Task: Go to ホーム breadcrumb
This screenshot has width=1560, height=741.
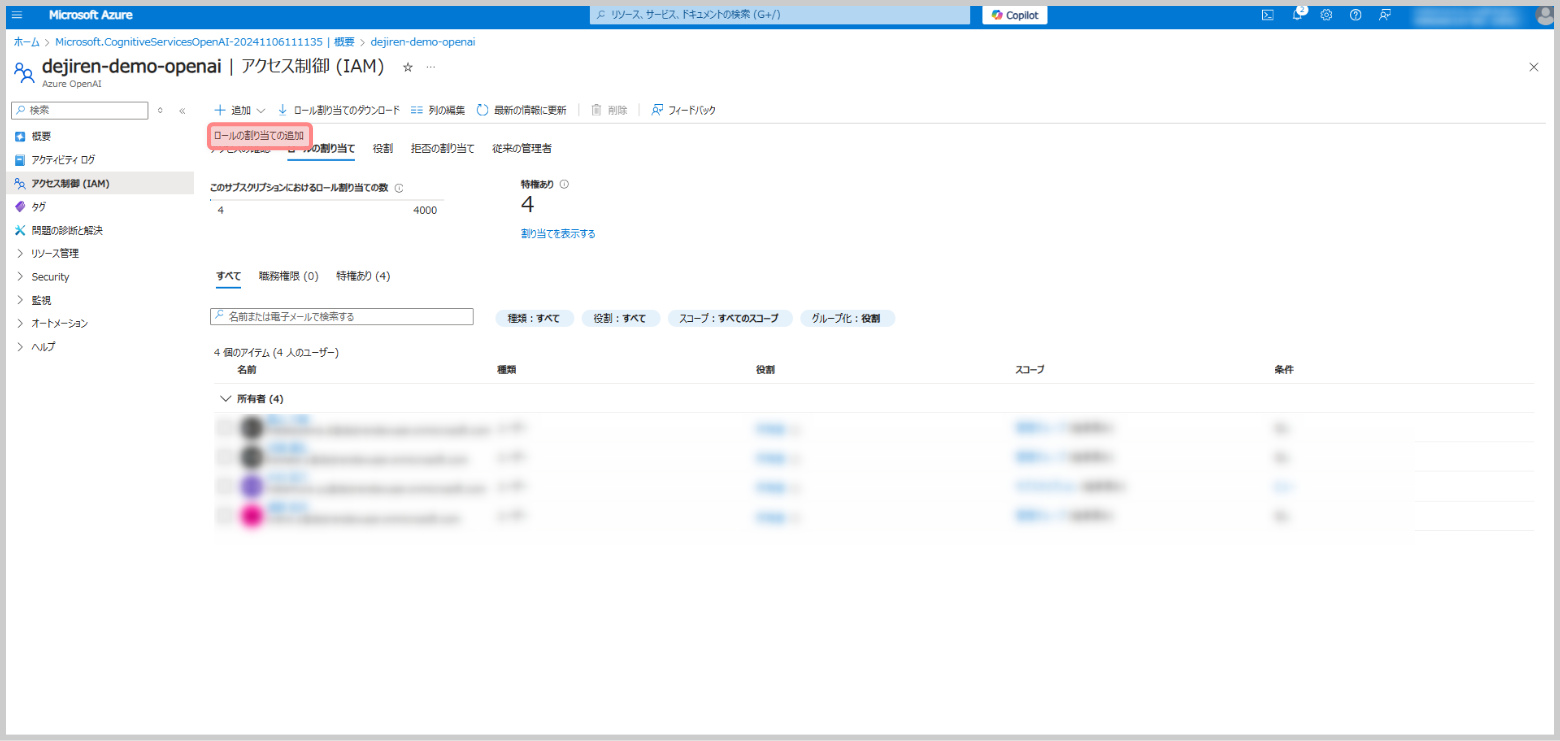Action: [x=27, y=42]
